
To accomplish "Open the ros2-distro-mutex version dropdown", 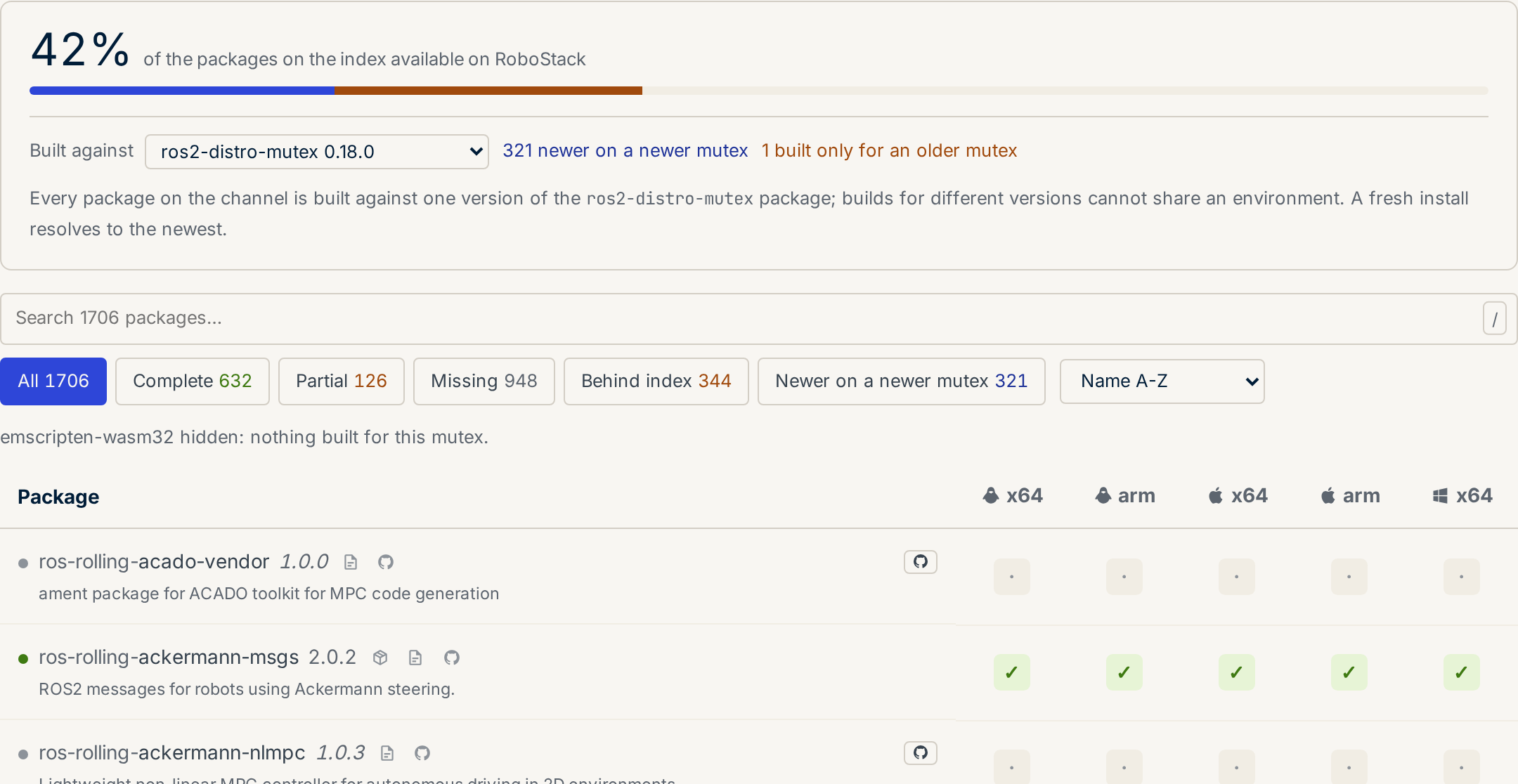I will 317,152.
